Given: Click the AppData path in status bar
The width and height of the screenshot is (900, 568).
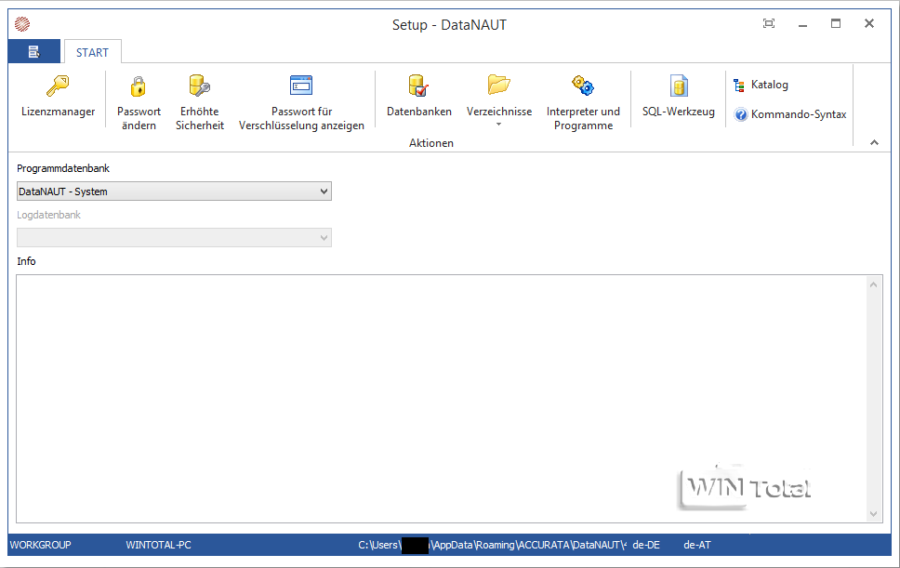Looking at the screenshot, I should click(492, 545).
